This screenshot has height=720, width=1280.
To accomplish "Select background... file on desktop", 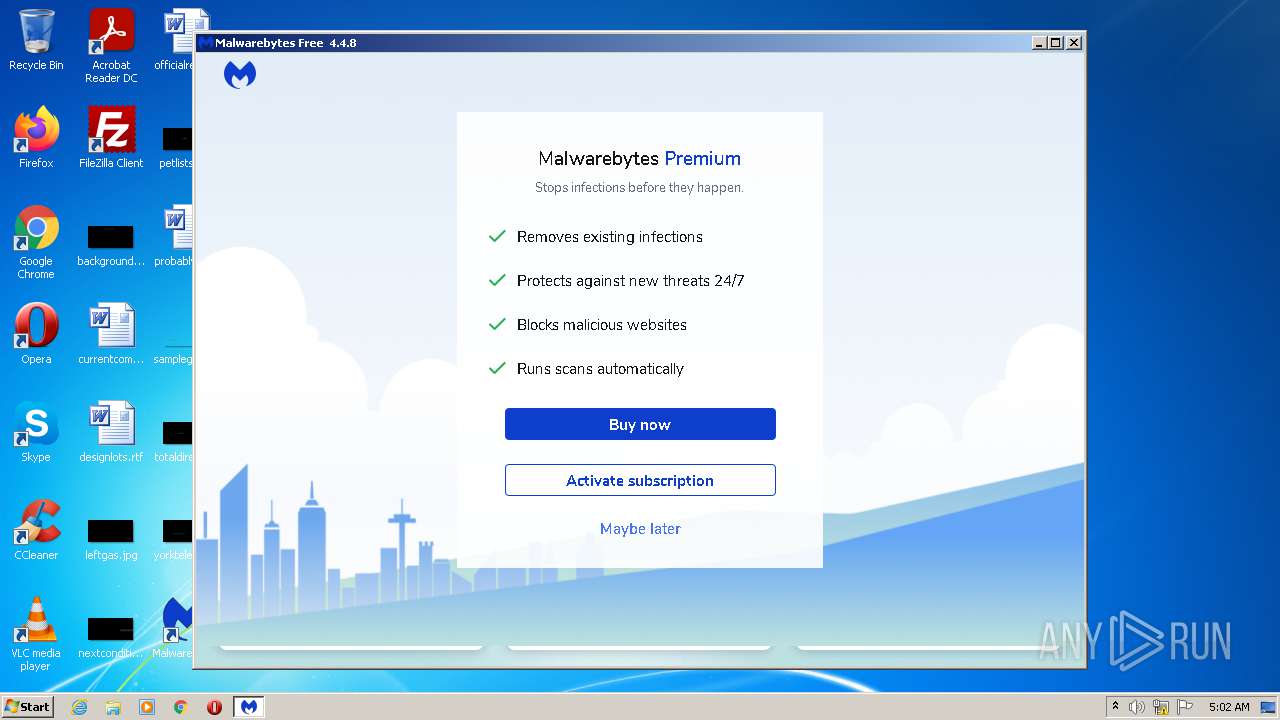I will tap(111, 244).
